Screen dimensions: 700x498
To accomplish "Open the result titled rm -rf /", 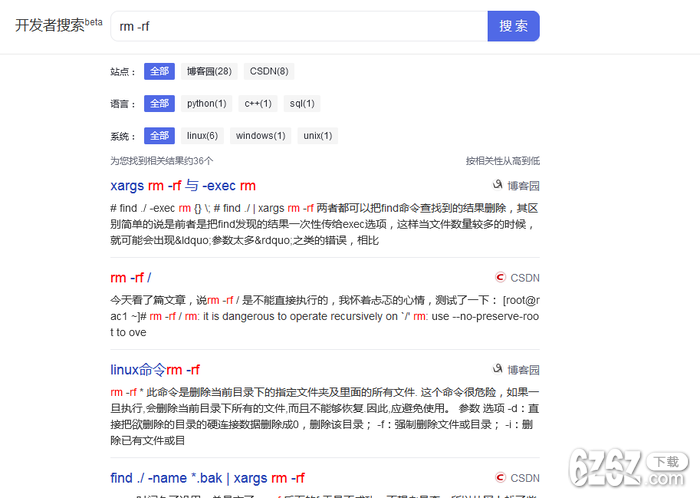I will click(x=131, y=278).
